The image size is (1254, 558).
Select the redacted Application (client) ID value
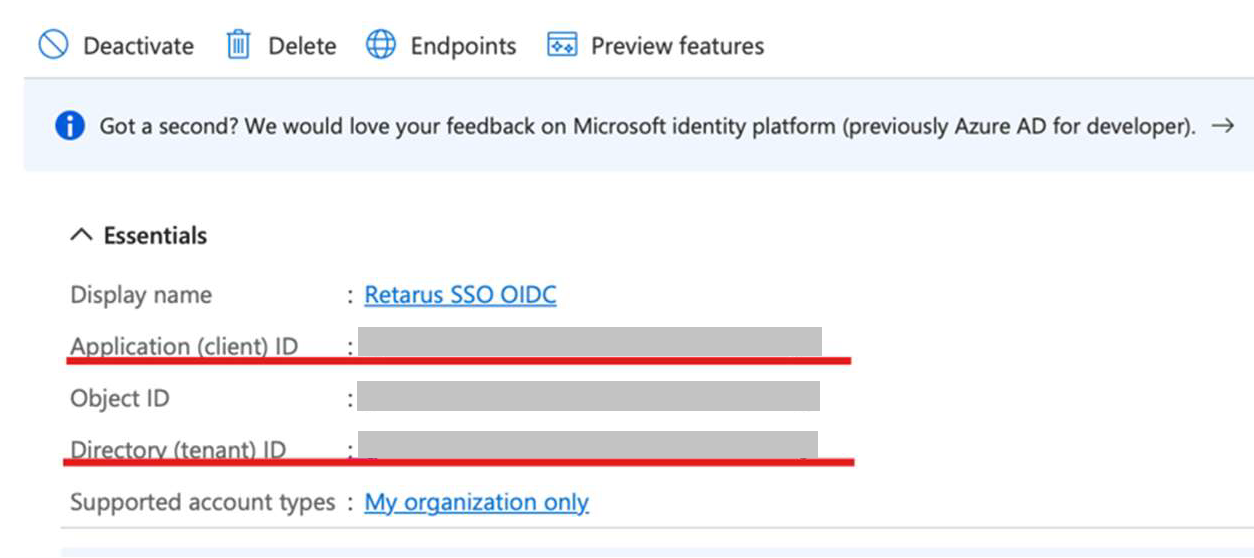coord(590,342)
